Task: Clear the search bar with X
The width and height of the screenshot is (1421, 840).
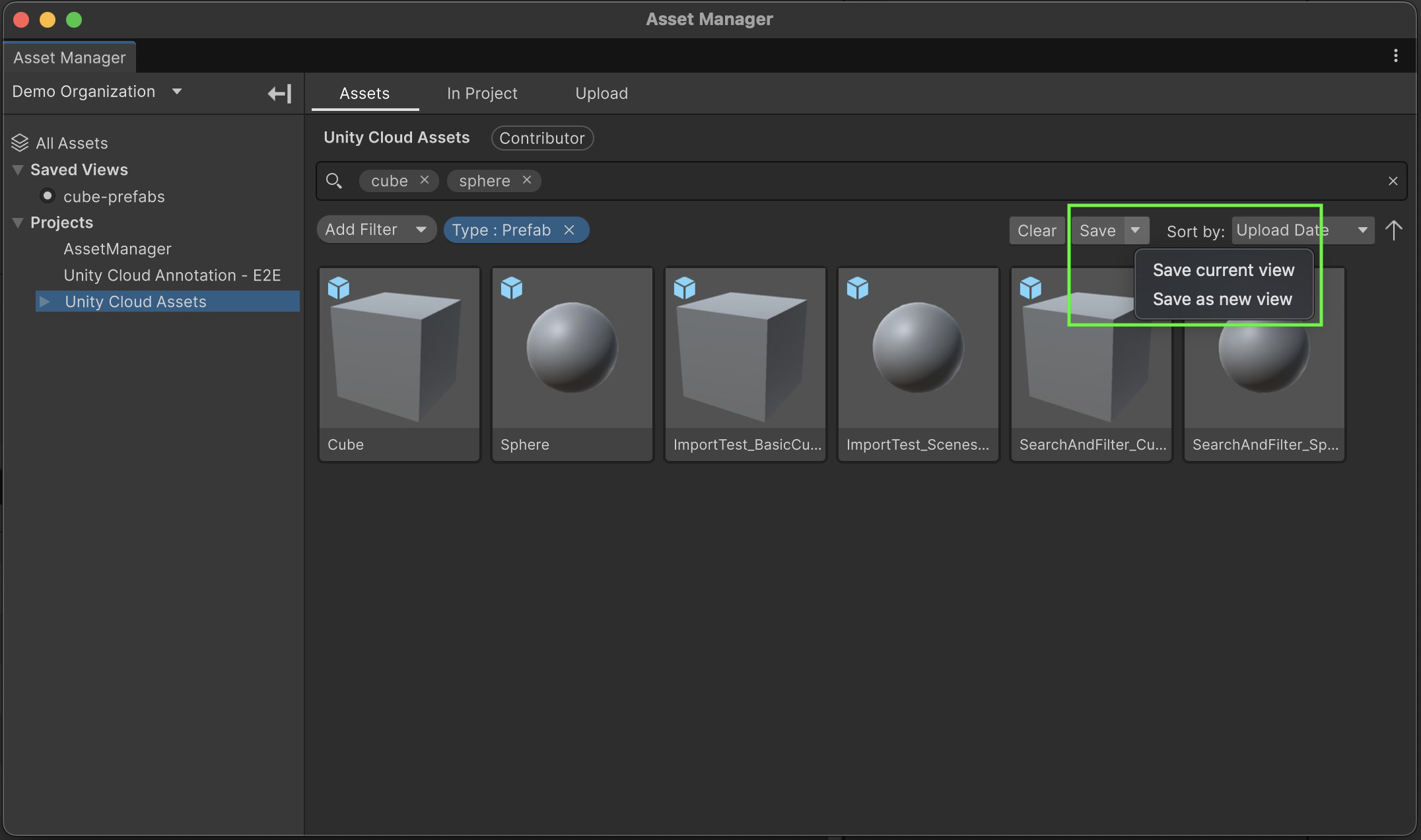Action: (1393, 181)
